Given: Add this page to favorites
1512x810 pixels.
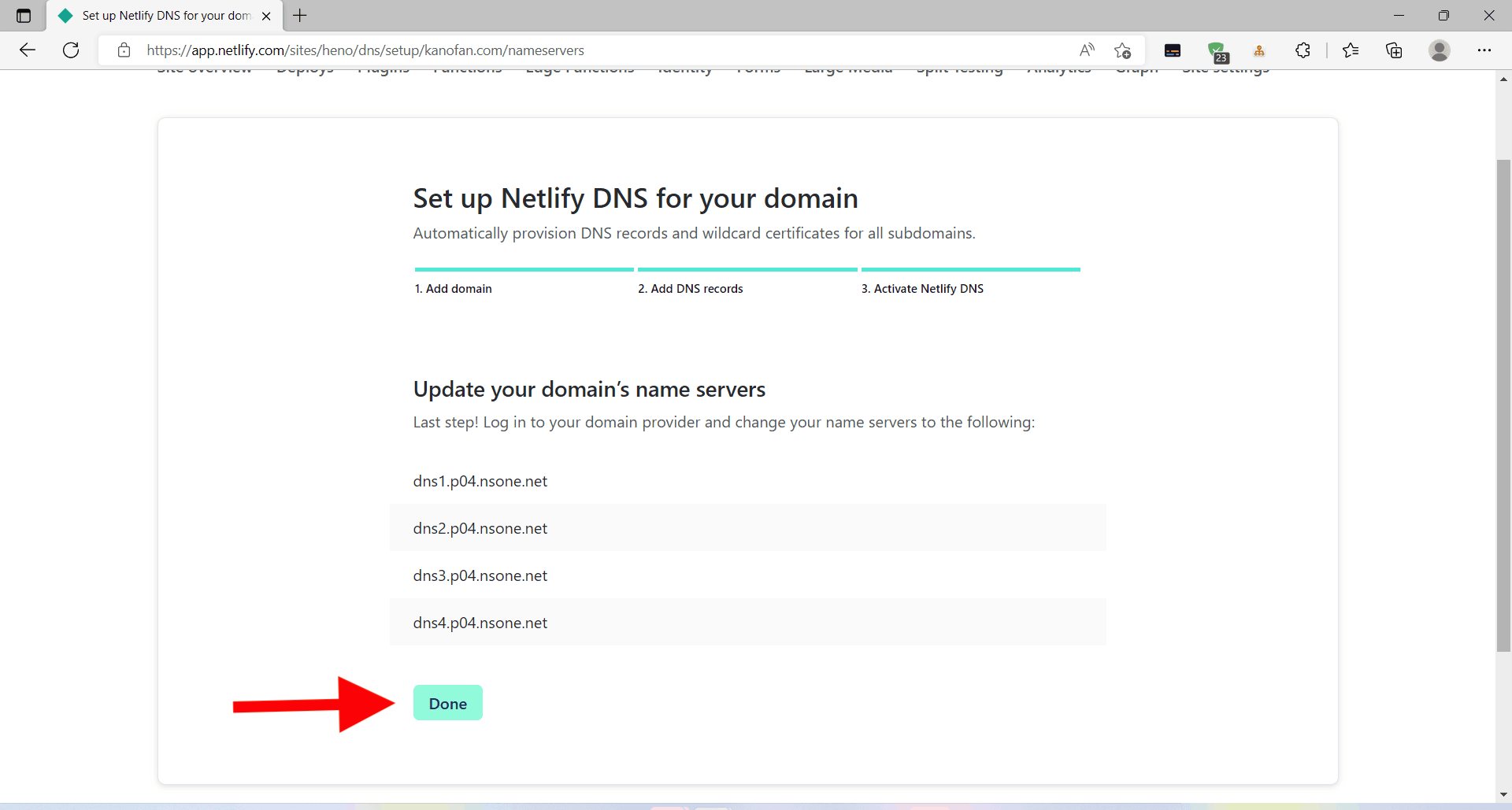Looking at the screenshot, I should (x=1122, y=50).
